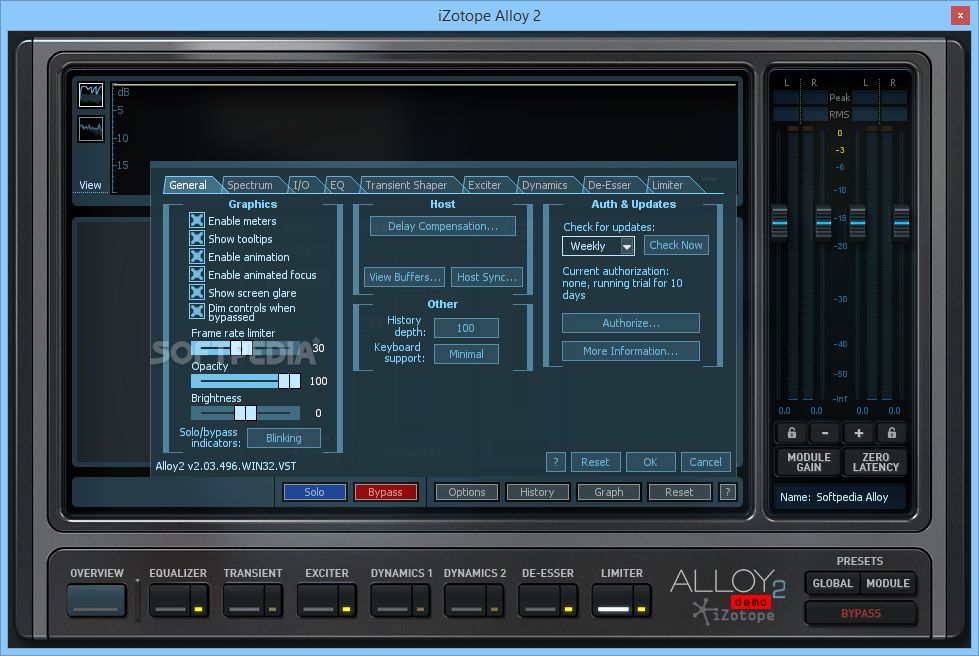Toggle the blue Solo button

(315, 492)
